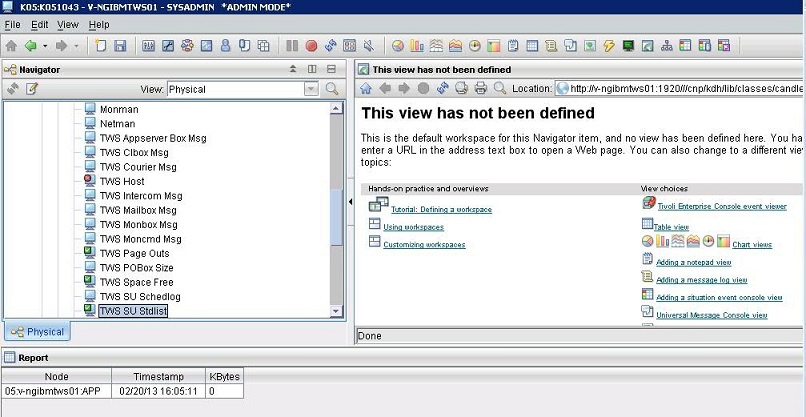Viewport: 806px width, 417px height.
Task: Click browser view Home icon beside Location
Action: [365, 88]
